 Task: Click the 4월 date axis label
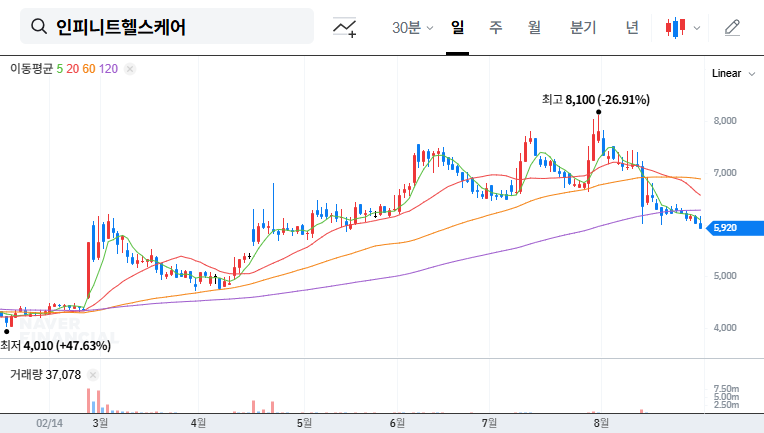click(198, 423)
